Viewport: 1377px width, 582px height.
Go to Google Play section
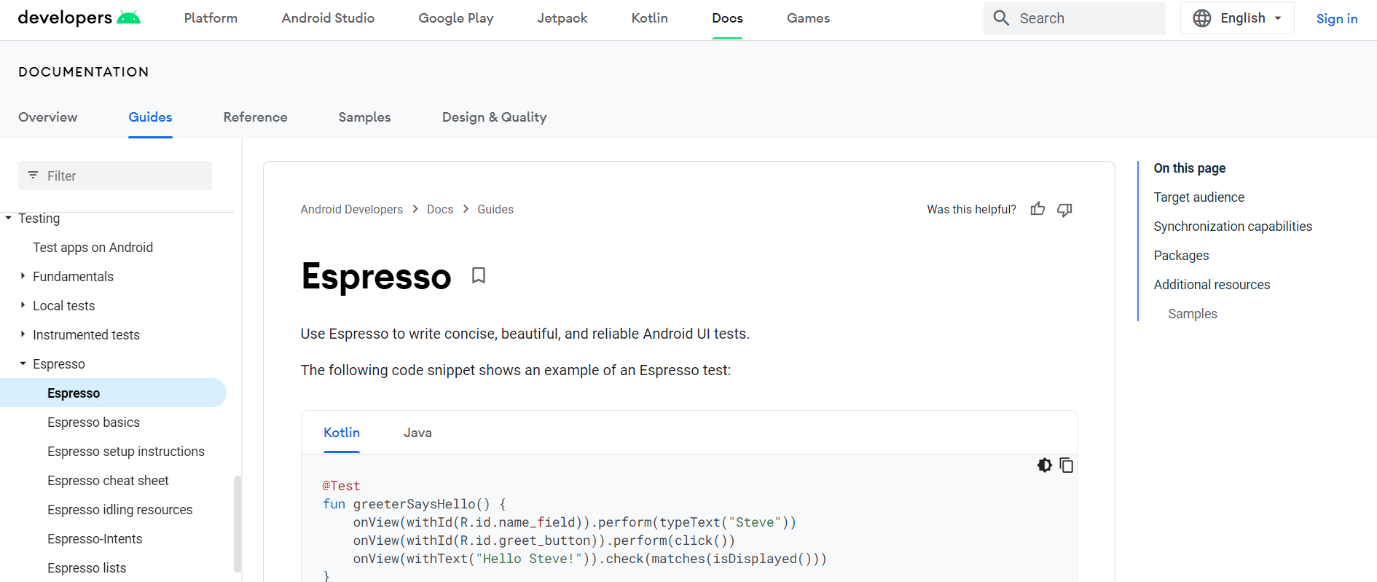456,18
